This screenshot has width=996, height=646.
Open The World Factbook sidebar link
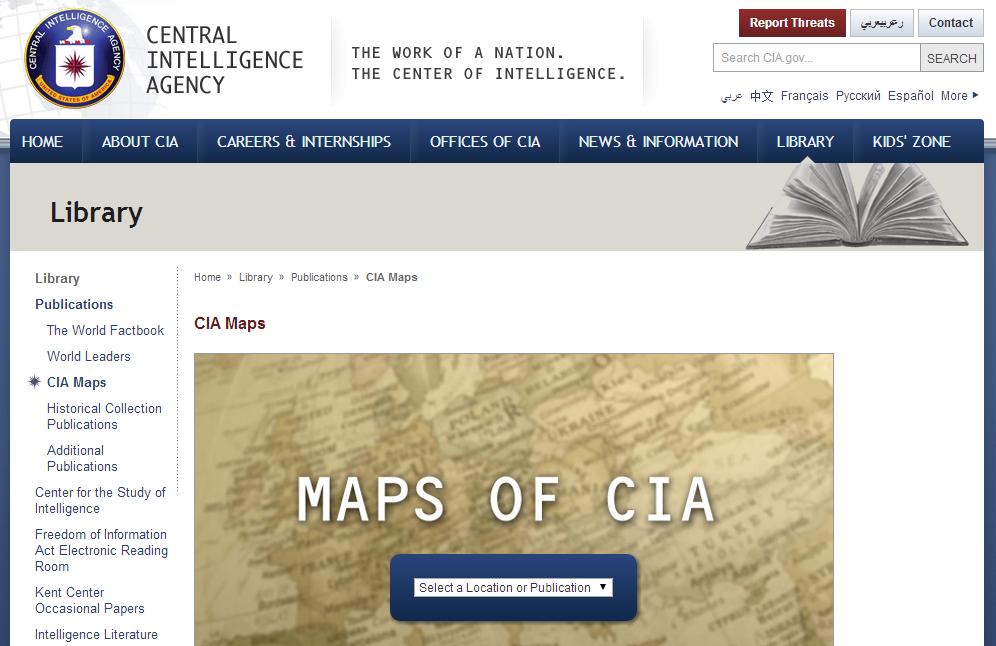[105, 330]
